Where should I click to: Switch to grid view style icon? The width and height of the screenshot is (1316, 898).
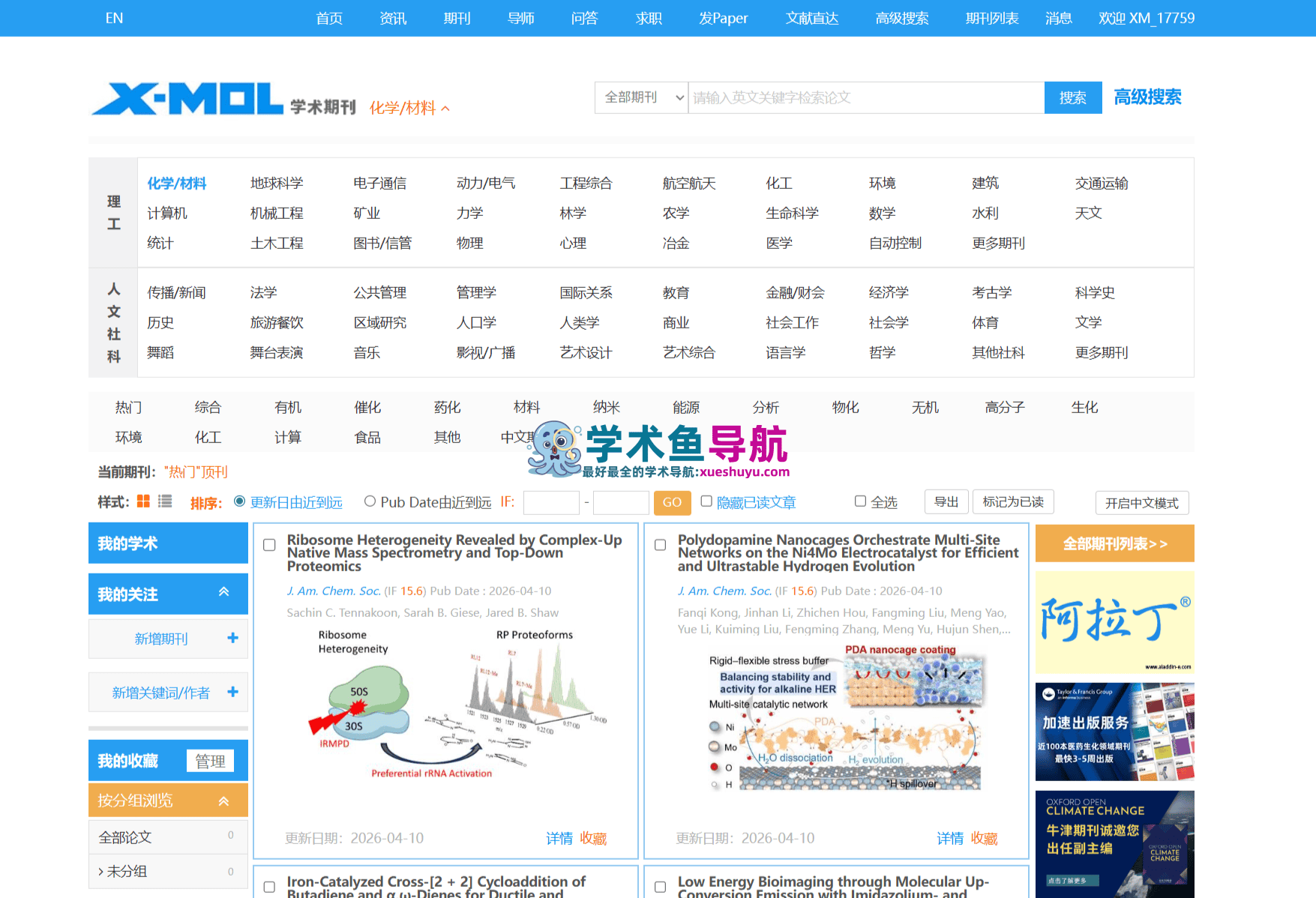click(x=143, y=501)
